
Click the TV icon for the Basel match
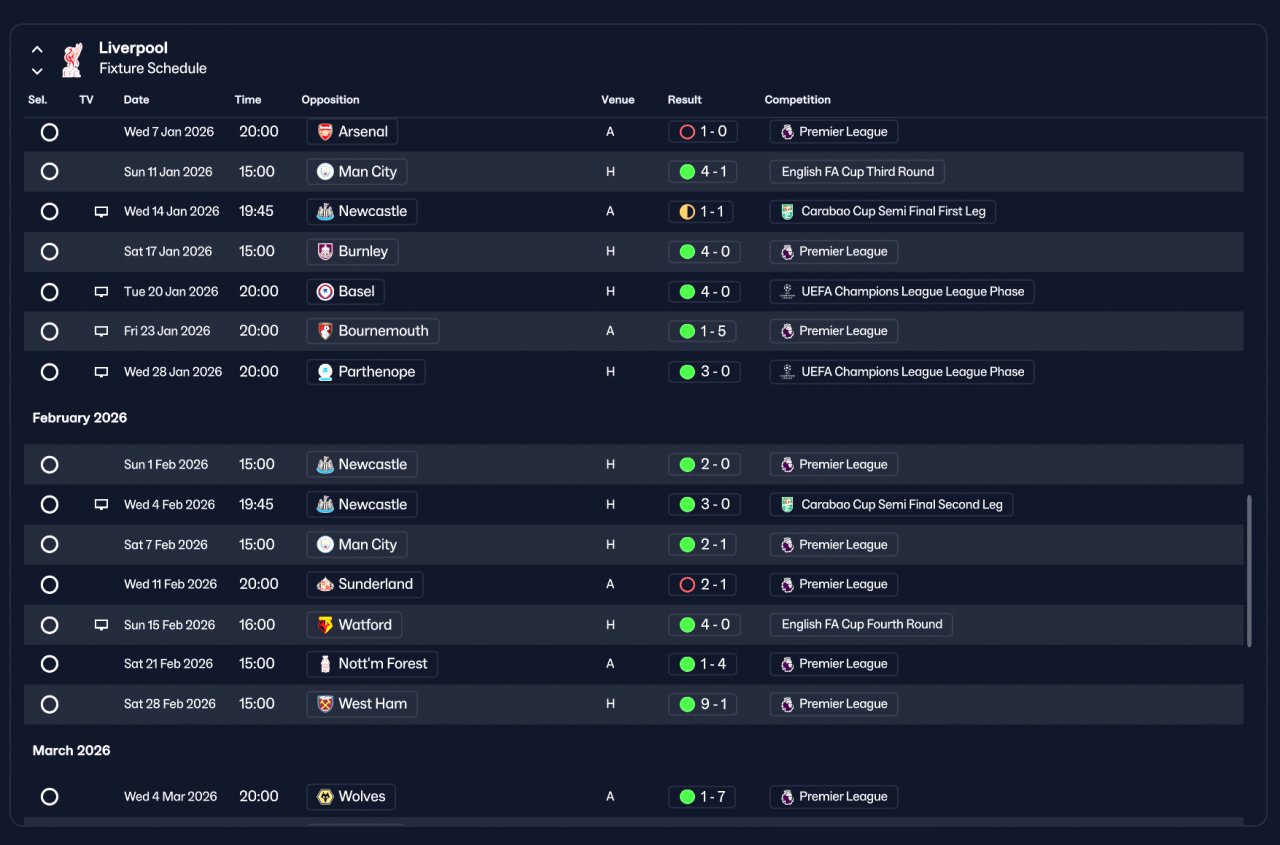coord(101,292)
